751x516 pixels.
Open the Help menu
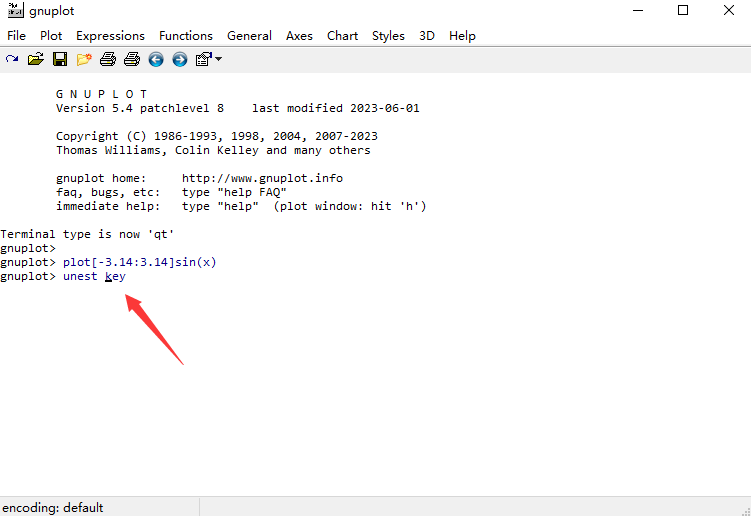click(x=462, y=36)
